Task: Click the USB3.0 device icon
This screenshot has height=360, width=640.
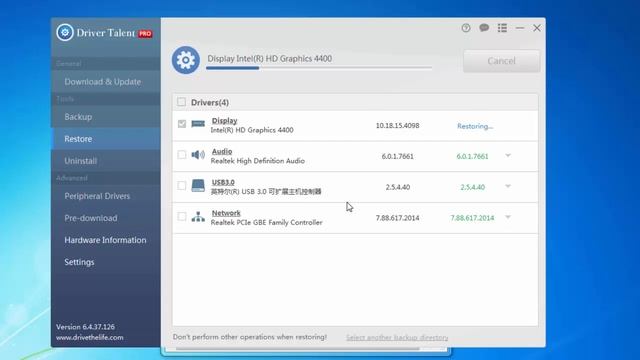Action: [x=198, y=185]
